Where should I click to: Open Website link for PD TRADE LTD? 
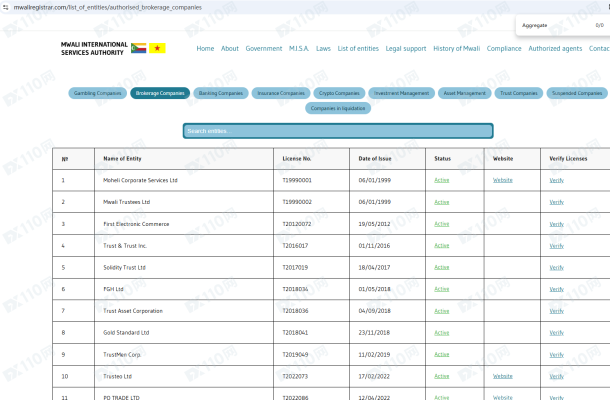[x=503, y=397]
